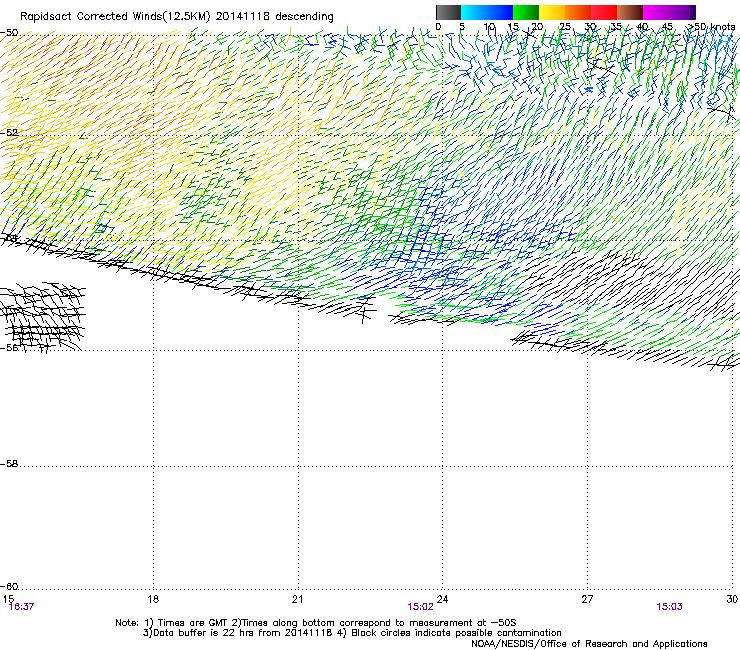
Task: Click the 'Times are GMT' note line
Action: pos(316,623)
